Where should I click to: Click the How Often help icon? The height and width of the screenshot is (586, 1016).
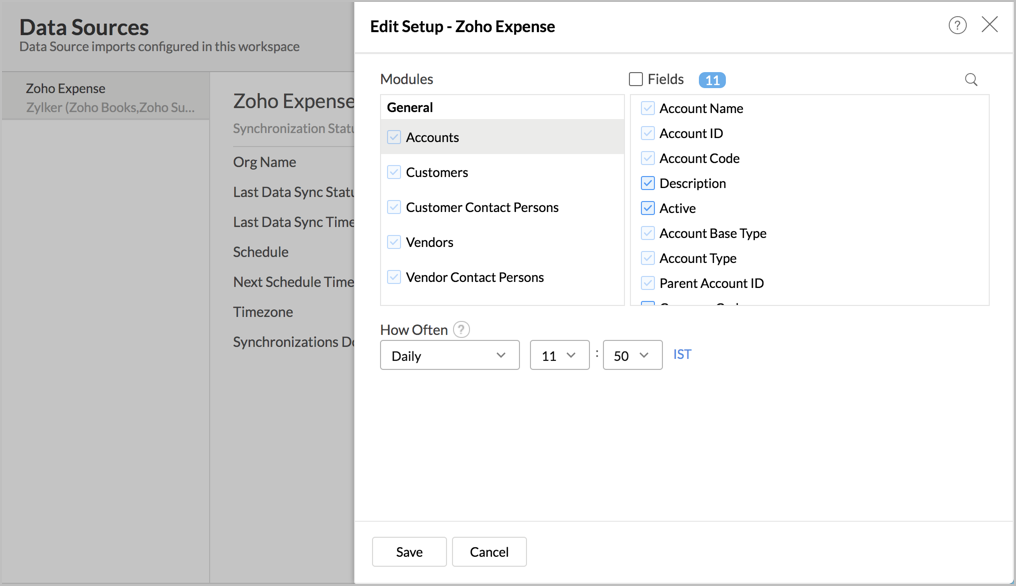(461, 329)
